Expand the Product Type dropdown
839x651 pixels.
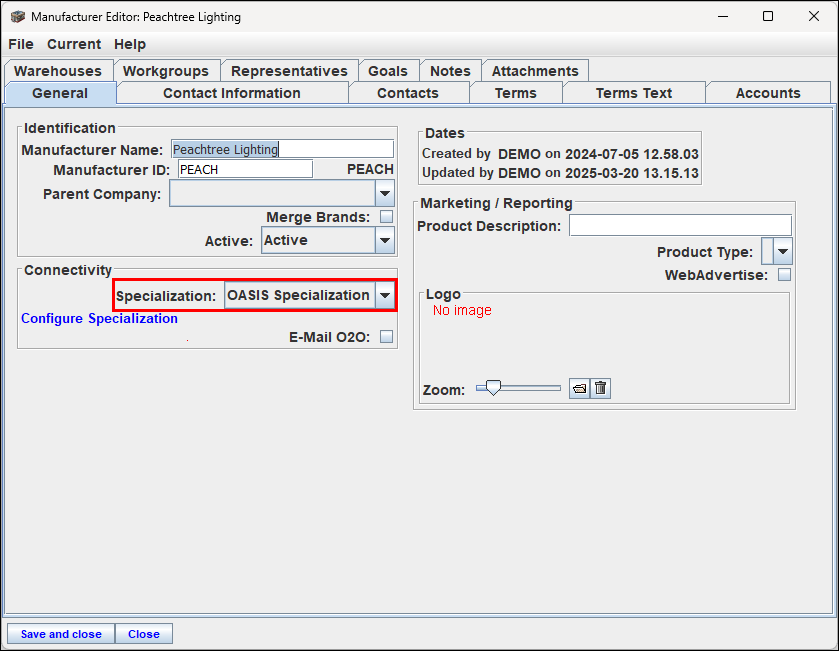[783, 252]
